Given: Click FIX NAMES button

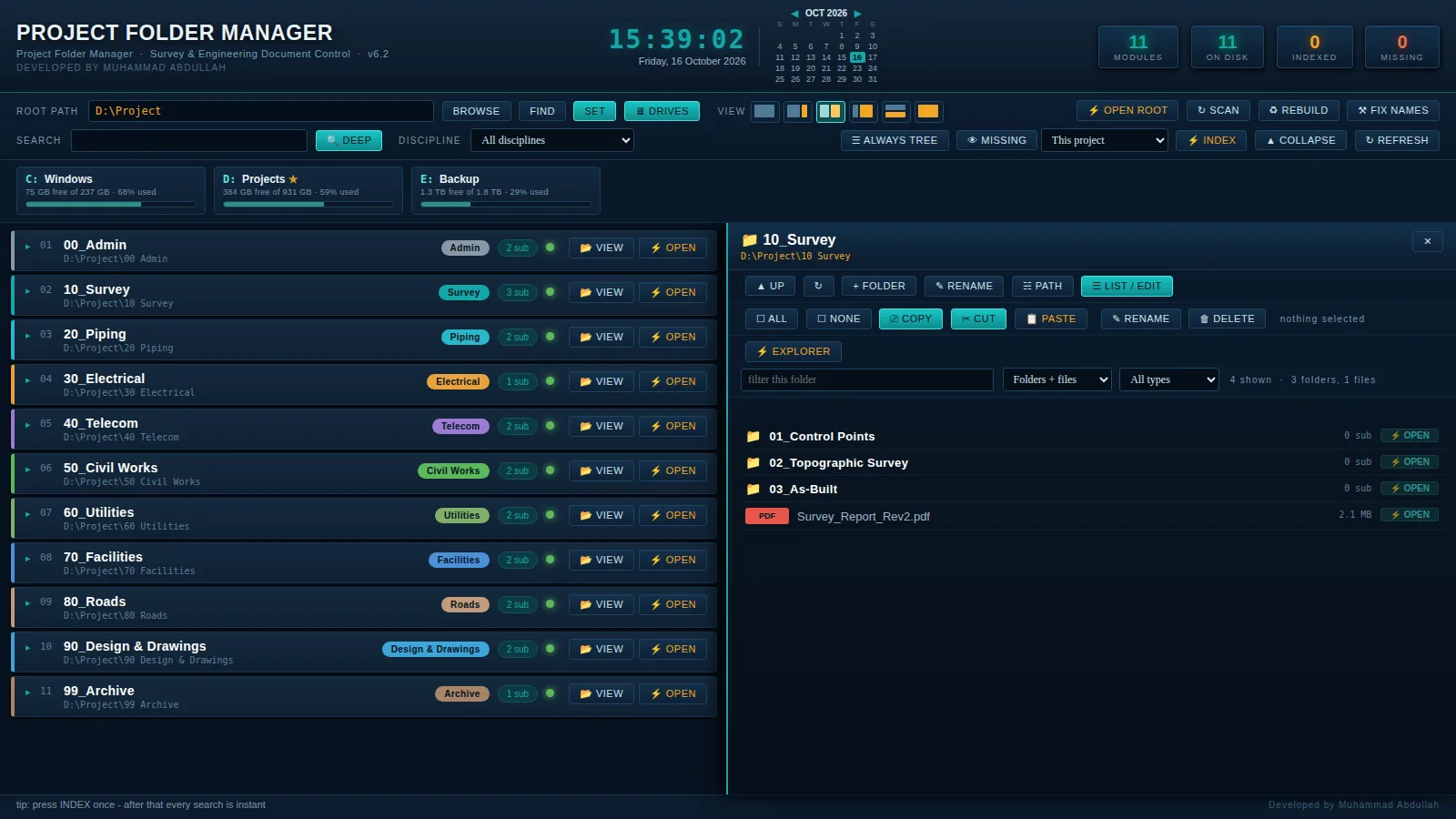Looking at the screenshot, I should tap(1393, 110).
